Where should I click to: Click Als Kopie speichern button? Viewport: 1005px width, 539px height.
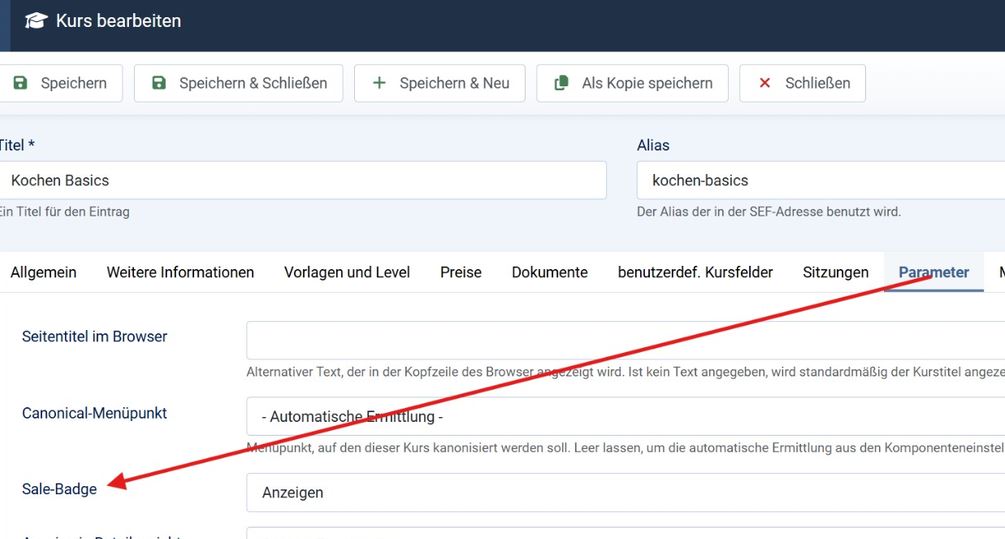pos(633,83)
